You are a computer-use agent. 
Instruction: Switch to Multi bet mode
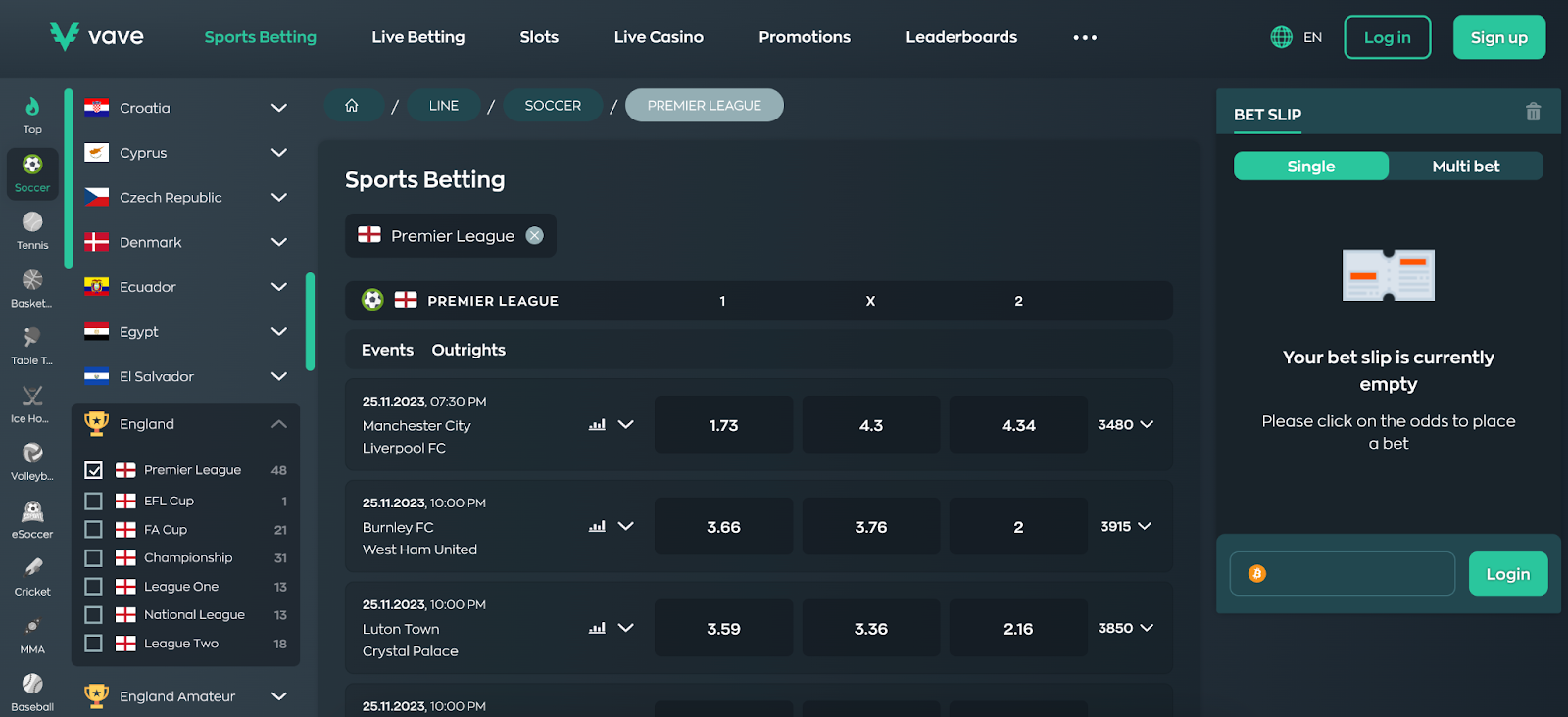click(x=1466, y=166)
